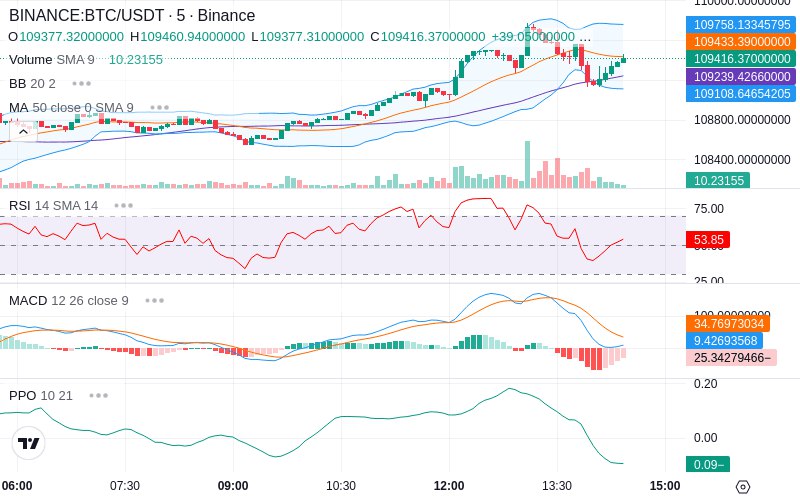Screen dimensions: 800x500
Task: Click the 12:00 time axis label
Action: click(x=449, y=486)
